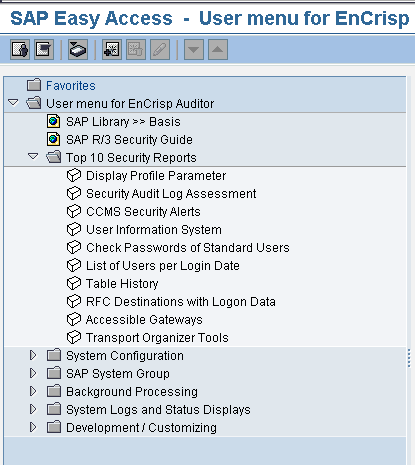The height and width of the screenshot is (465, 415).
Task: Expand the System Configuration folder
Action: pos(33,355)
